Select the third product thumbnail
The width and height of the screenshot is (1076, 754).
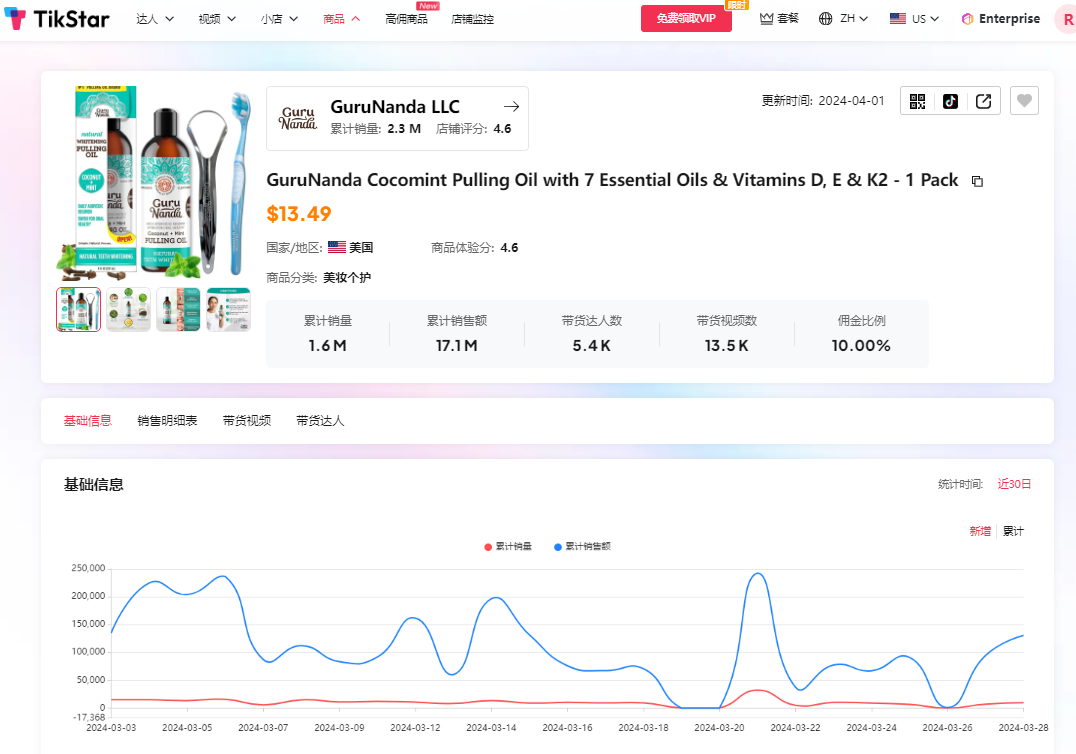pos(178,309)
